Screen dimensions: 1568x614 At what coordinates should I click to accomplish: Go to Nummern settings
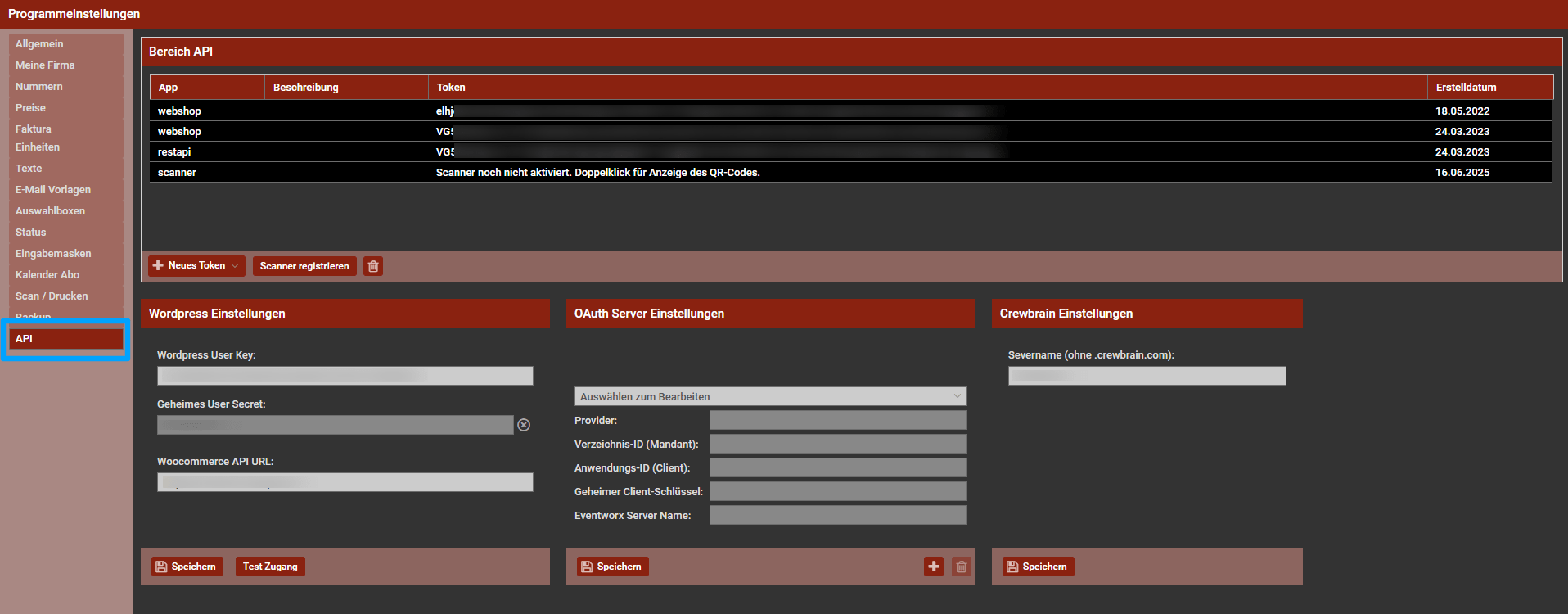pos(66,87)
